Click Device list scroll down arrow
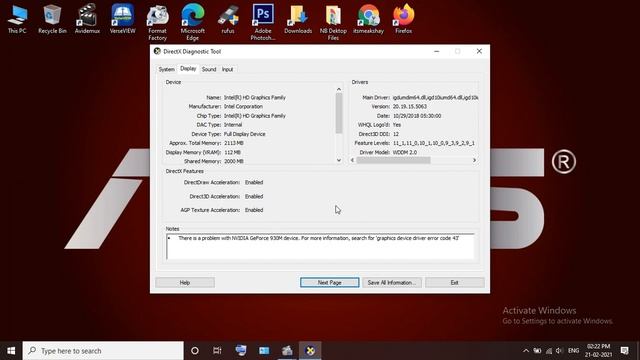 339,160
